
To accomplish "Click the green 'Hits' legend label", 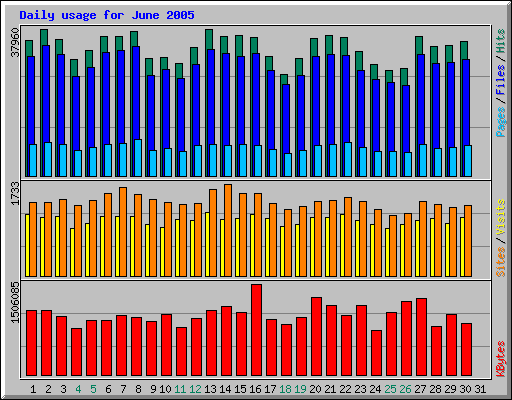I will tap(500, 41).
